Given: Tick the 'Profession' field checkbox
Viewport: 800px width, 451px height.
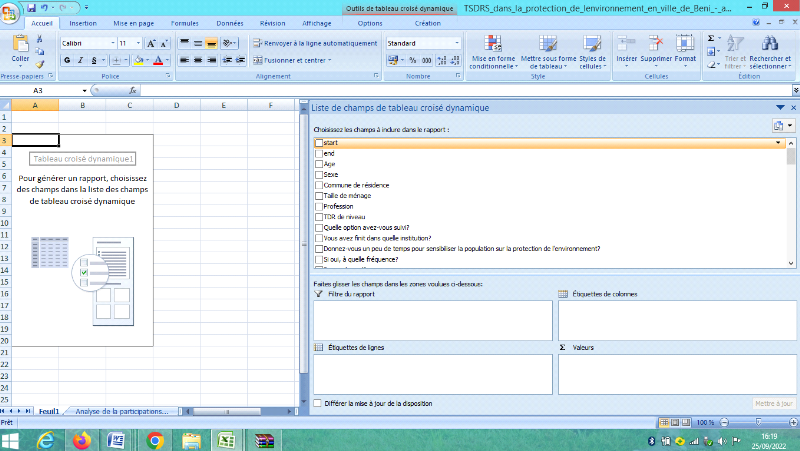Looking at the screenshot, I should pos(319,206).
